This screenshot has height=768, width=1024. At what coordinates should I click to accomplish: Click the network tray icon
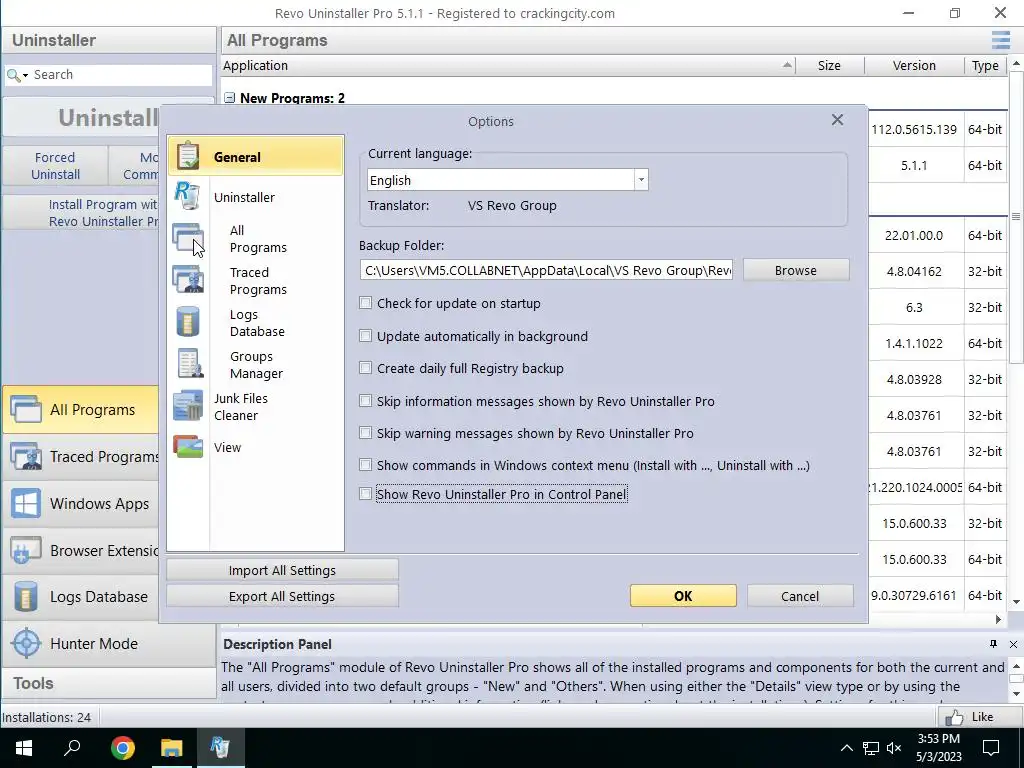[871, 748]
